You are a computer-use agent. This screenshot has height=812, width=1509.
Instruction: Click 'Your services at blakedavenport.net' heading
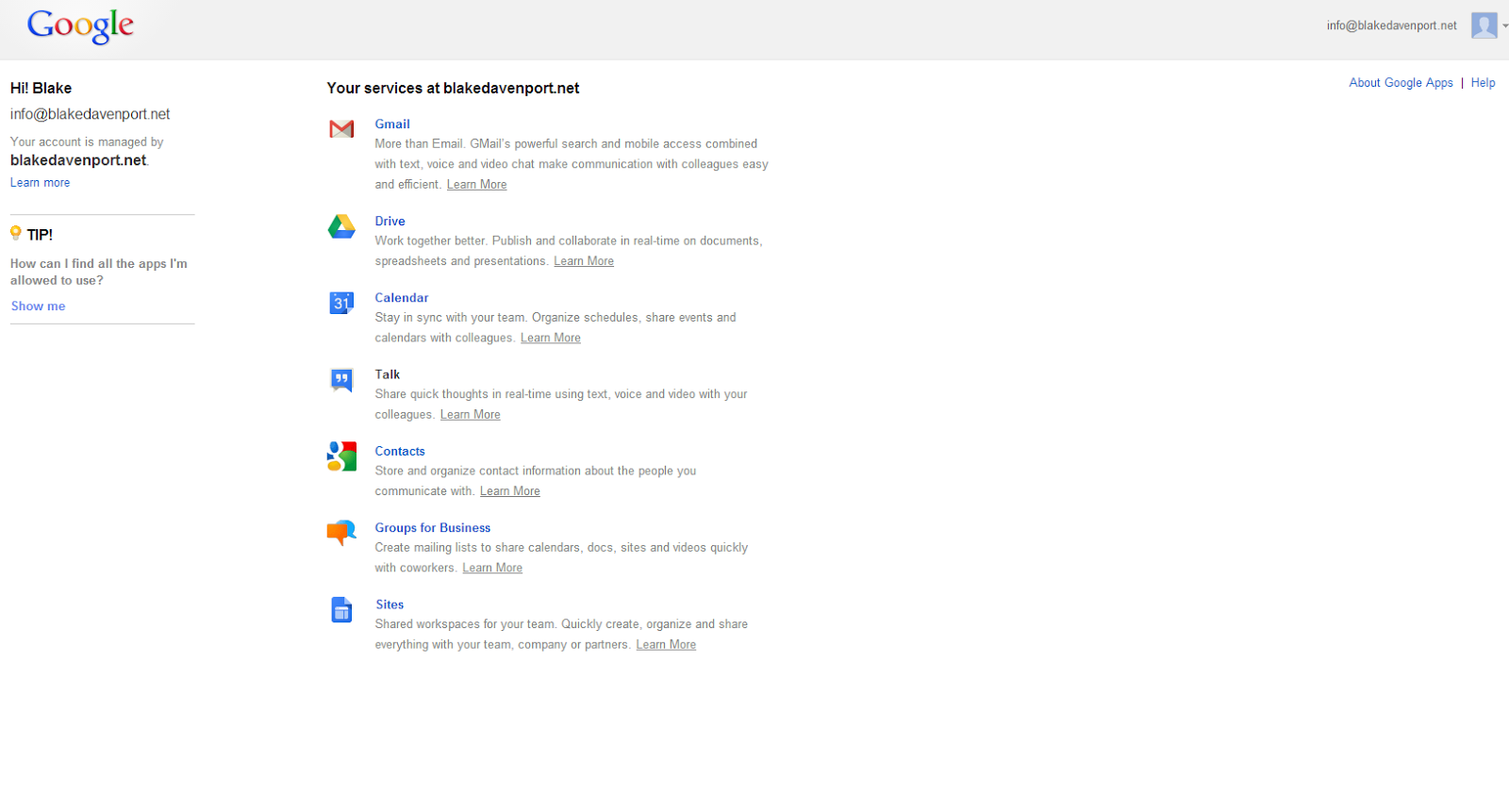pos(453,88)
